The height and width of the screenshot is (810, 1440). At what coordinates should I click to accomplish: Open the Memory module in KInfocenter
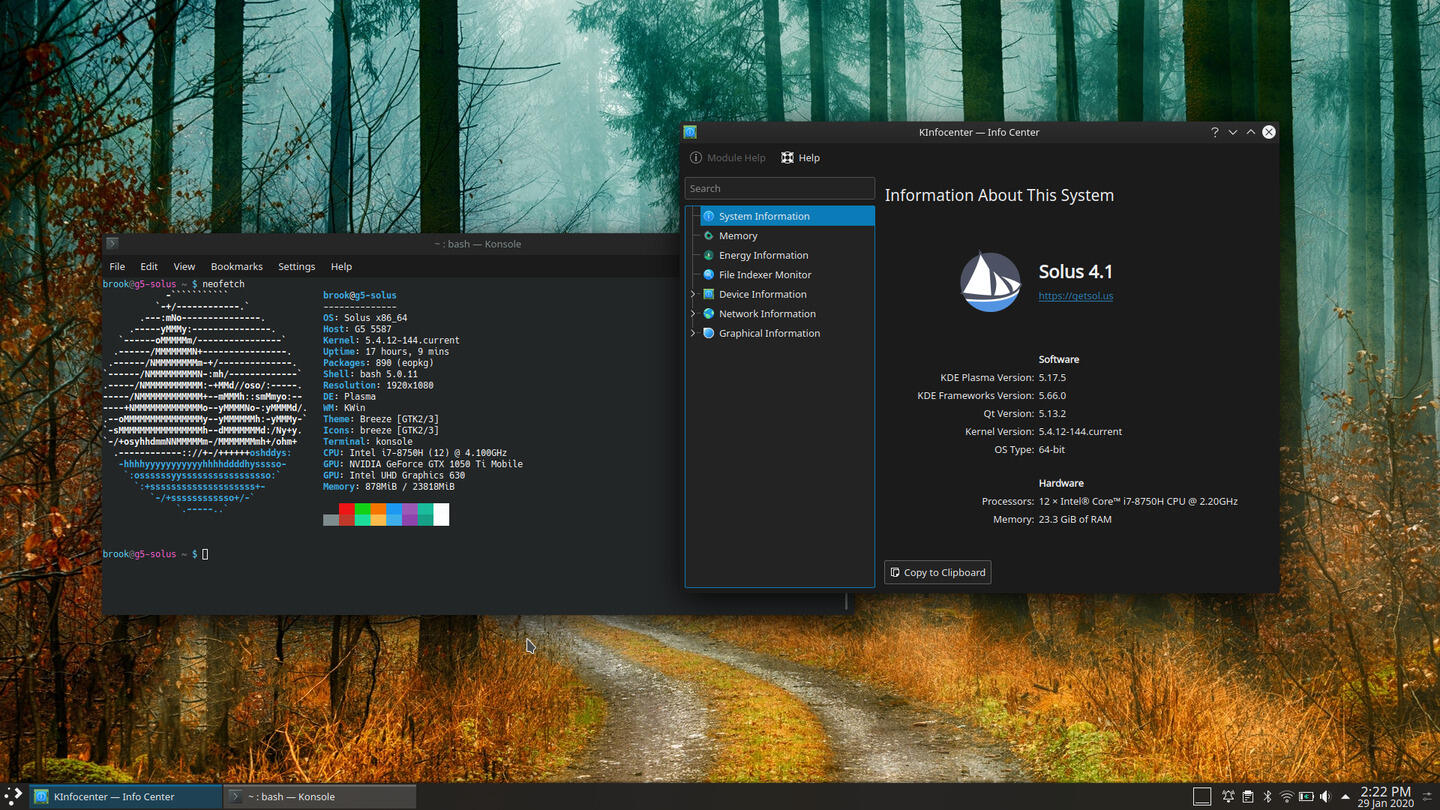787,236
